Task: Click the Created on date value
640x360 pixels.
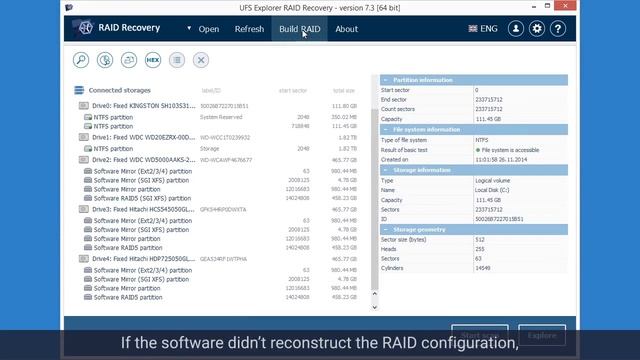Action: click(501, 160)
